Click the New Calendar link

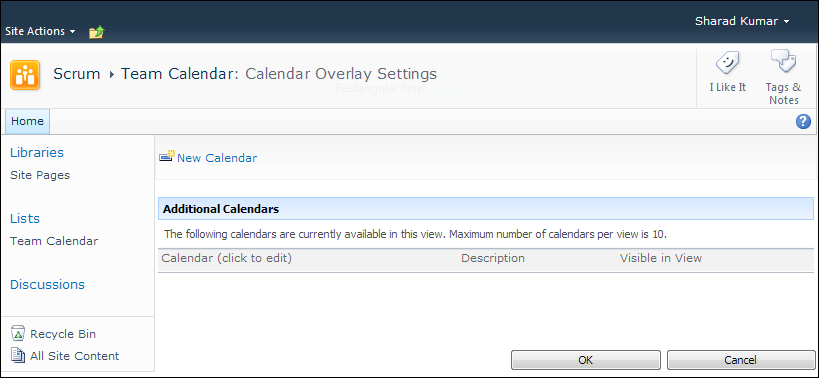click(x=217, y=158)
